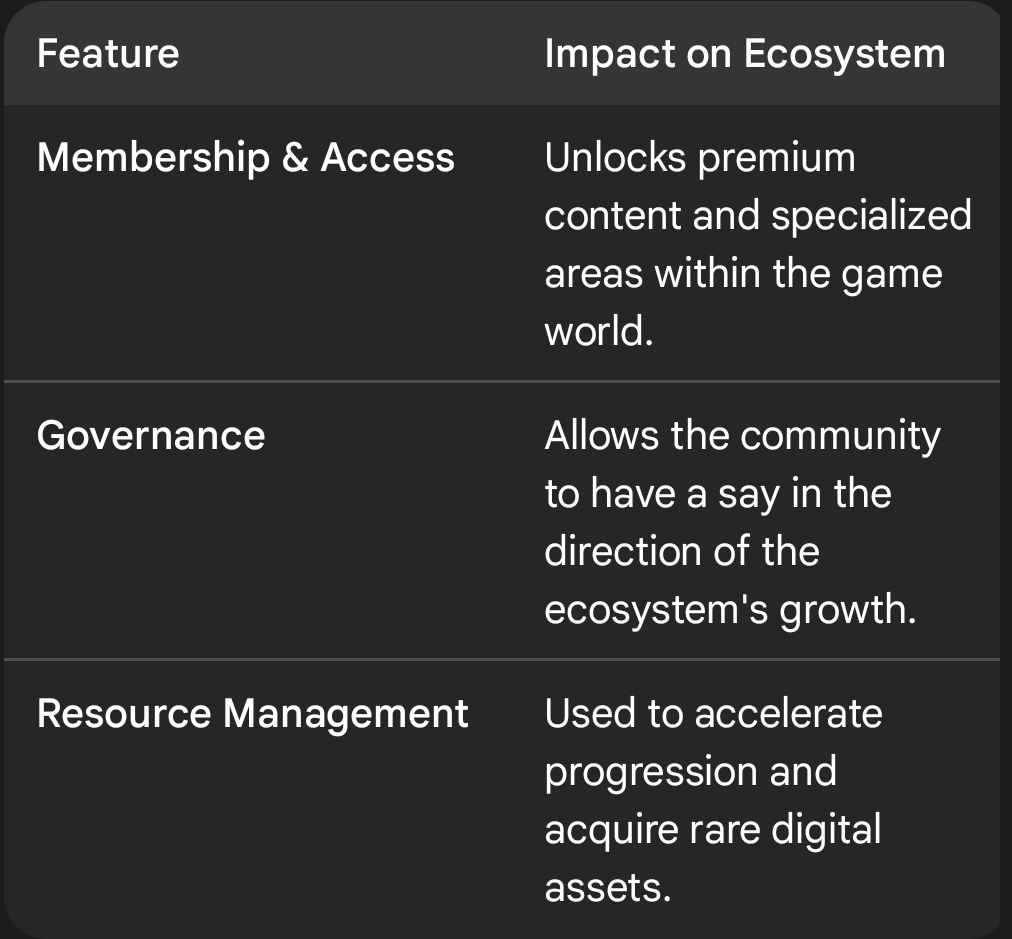Click the Feature column header
Screen dimensions: 1012x939
point(108,54)
